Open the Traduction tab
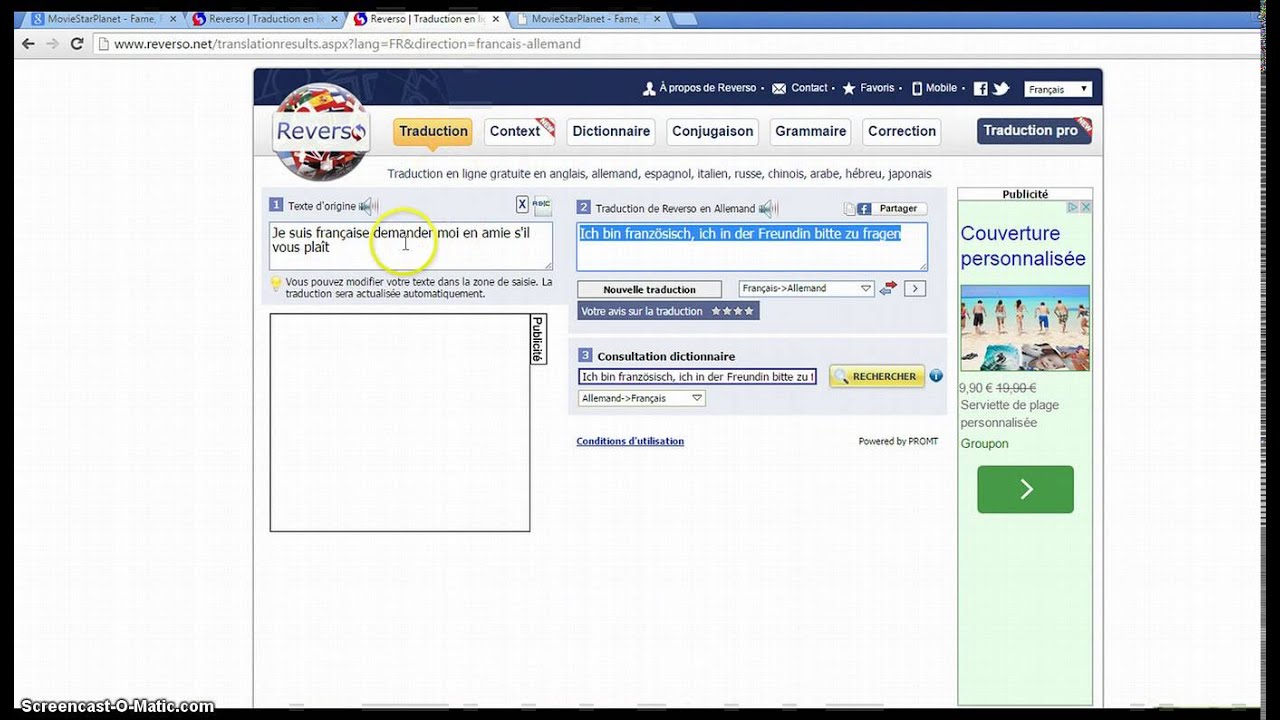 [x=433, y=131]
